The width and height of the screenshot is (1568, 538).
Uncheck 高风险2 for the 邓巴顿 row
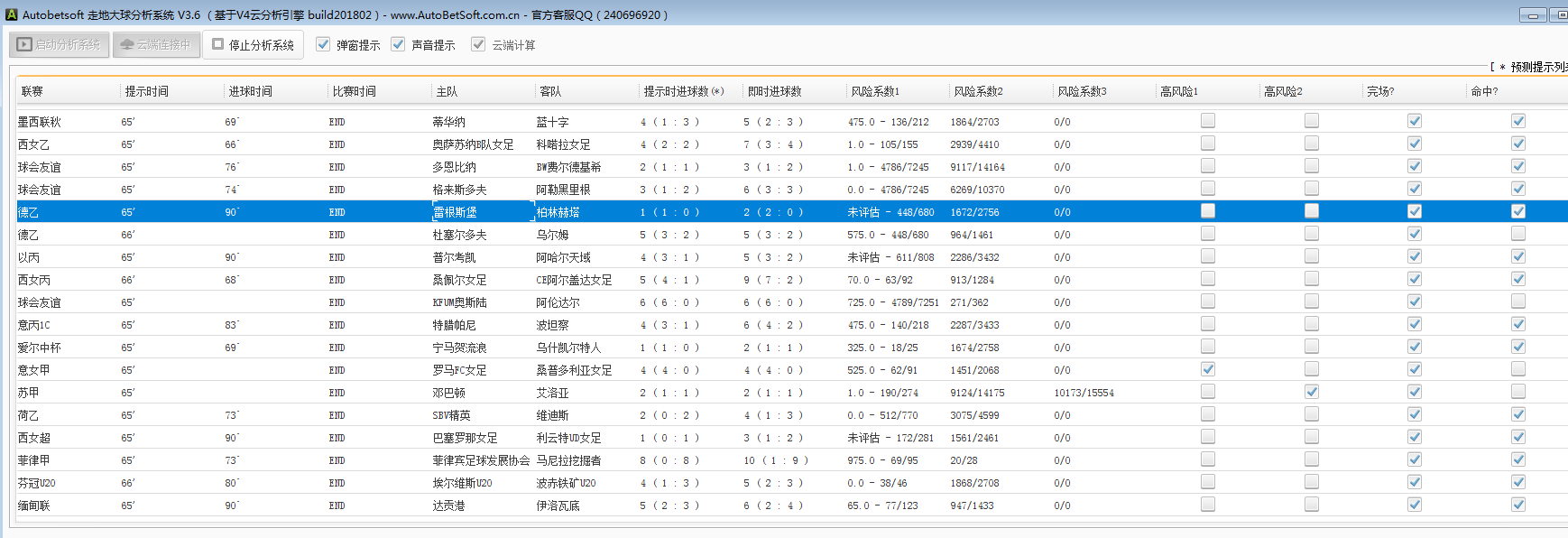pyautogui.click(x=1312, y=392)
